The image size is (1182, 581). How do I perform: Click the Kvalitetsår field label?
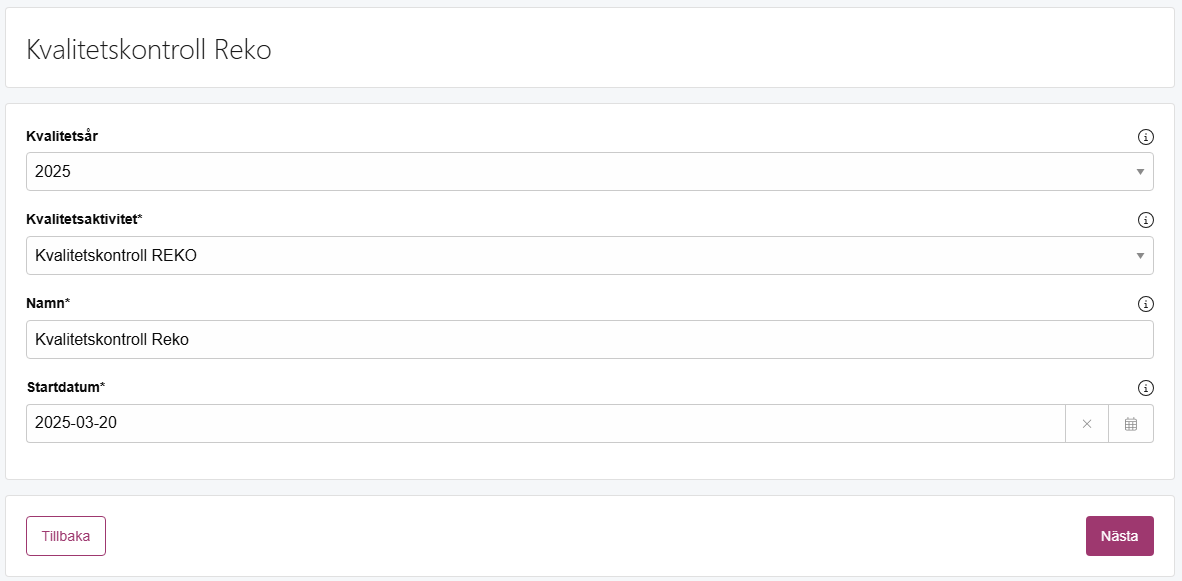[62, 136]
